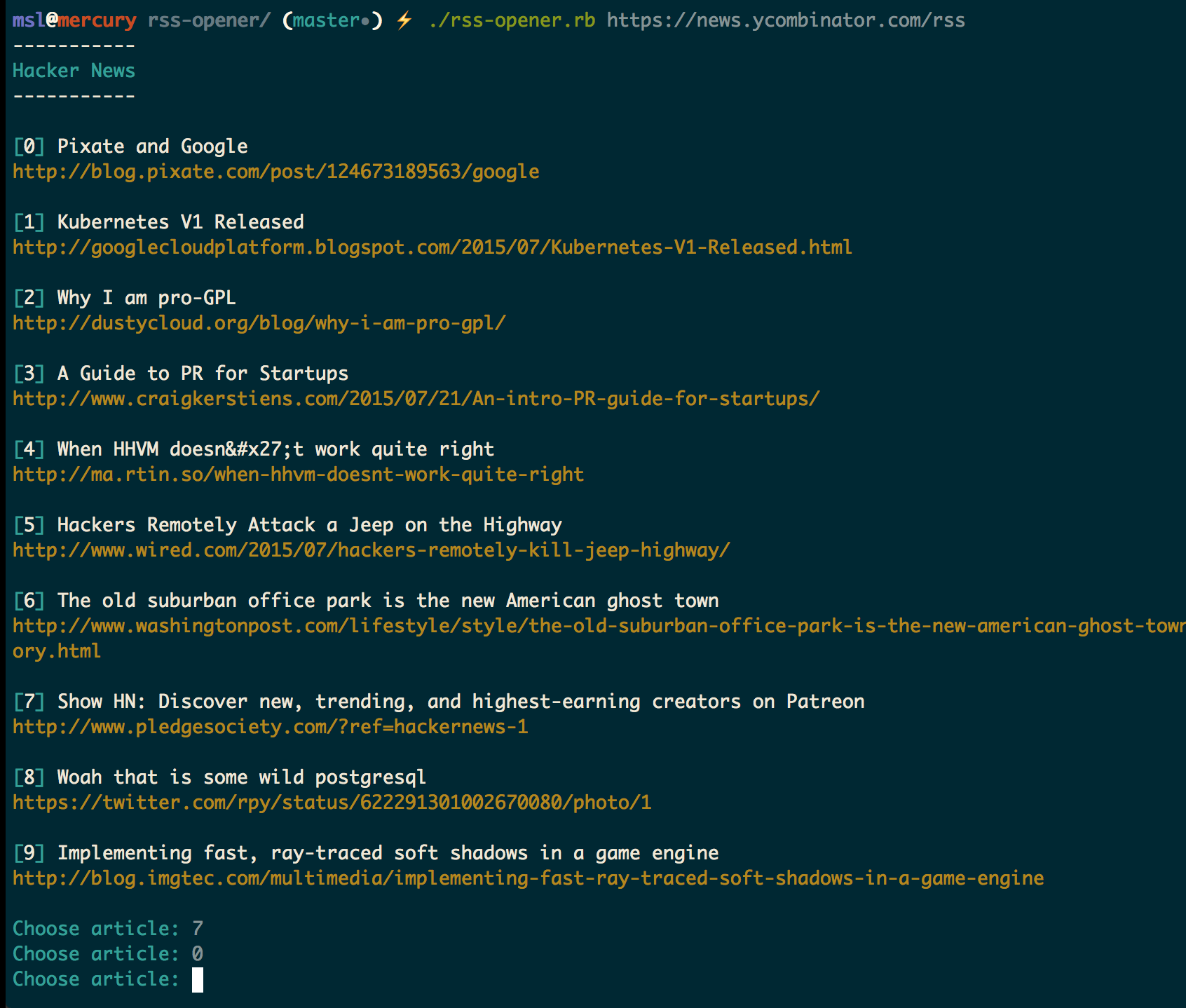Open the wired.com Jeep highway link

coord(372,550)
